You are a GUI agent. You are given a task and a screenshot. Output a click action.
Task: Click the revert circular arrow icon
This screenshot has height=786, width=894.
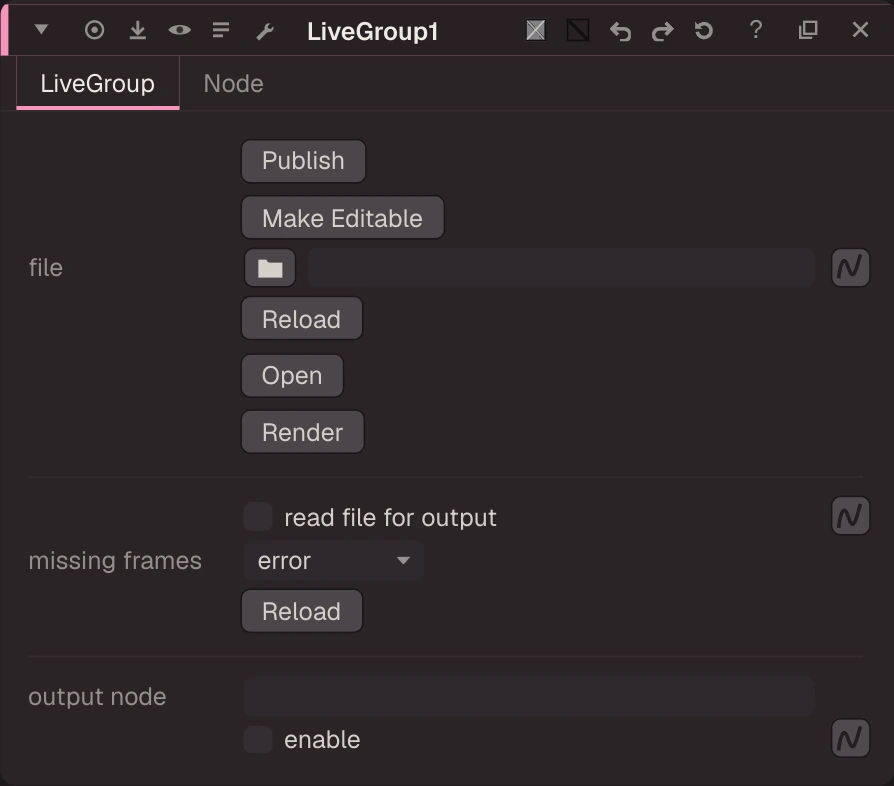(704, 30)
